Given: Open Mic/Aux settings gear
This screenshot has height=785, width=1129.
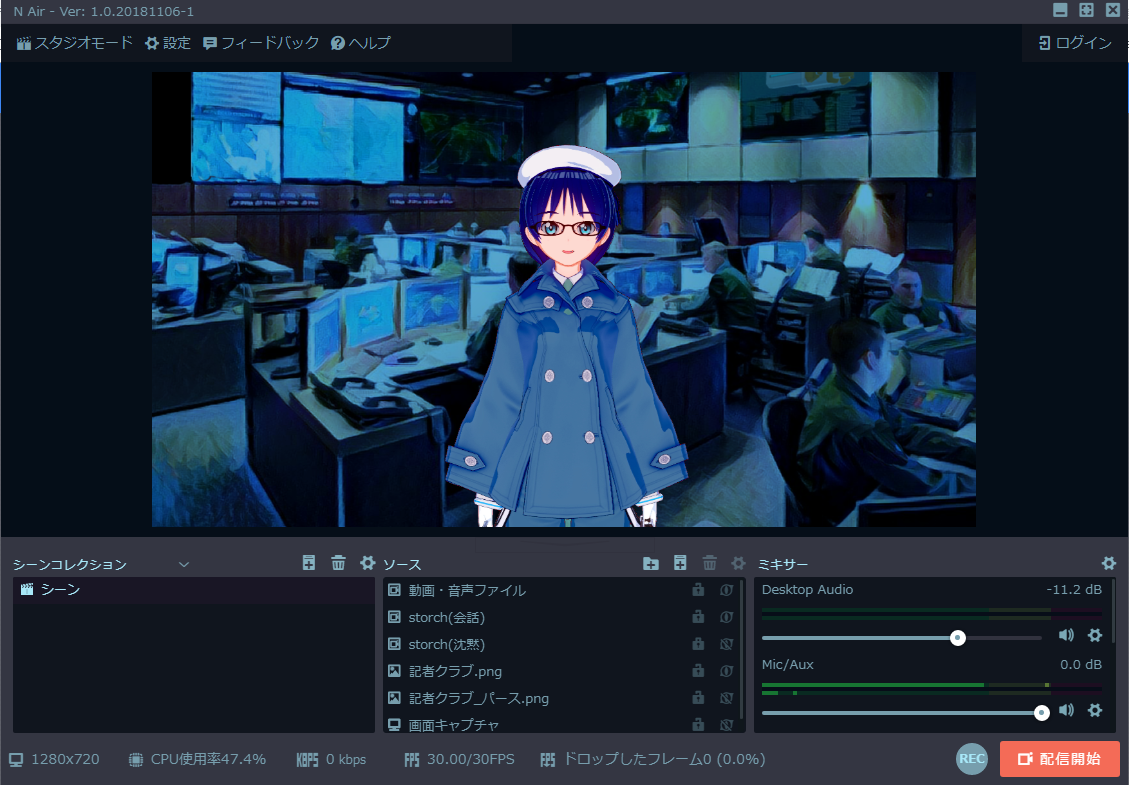Looking at the screenshot, I should [1094, 710].
